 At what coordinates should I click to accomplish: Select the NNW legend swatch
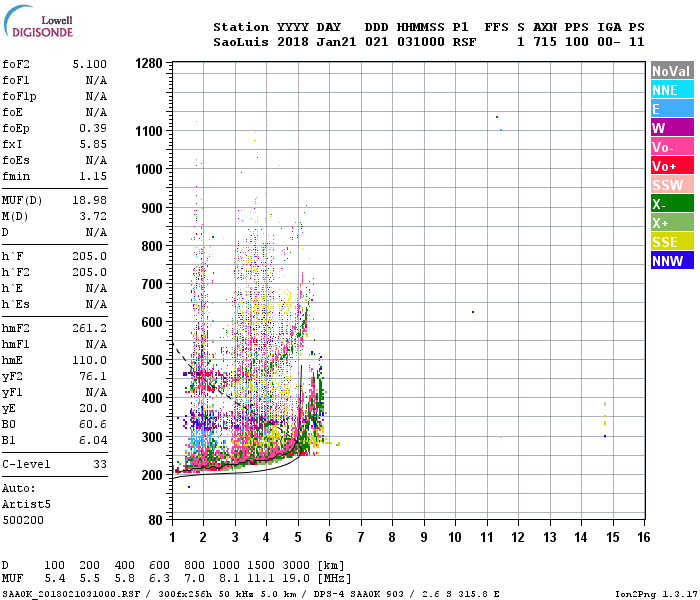point(672,261)
